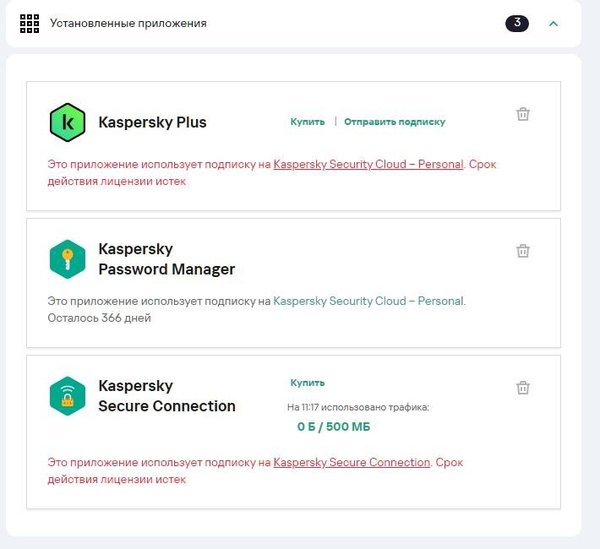
Task: Collapse the installed applications section
Action: (x=553, y=23)
